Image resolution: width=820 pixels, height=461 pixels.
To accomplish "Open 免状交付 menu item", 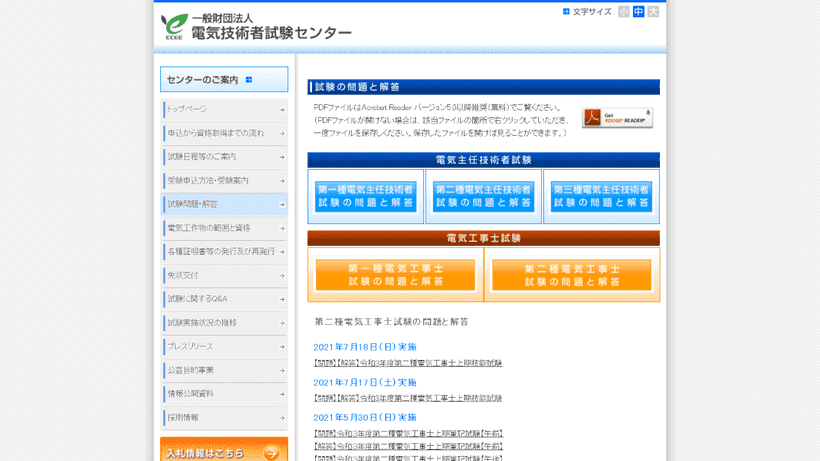I will 224,275.
